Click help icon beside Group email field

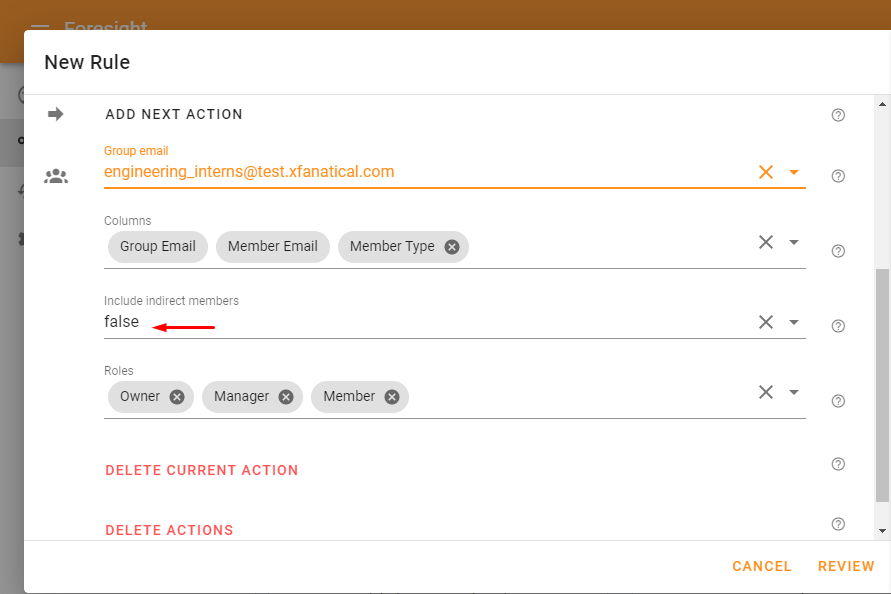pyautogui.click(x=838, y=176)
